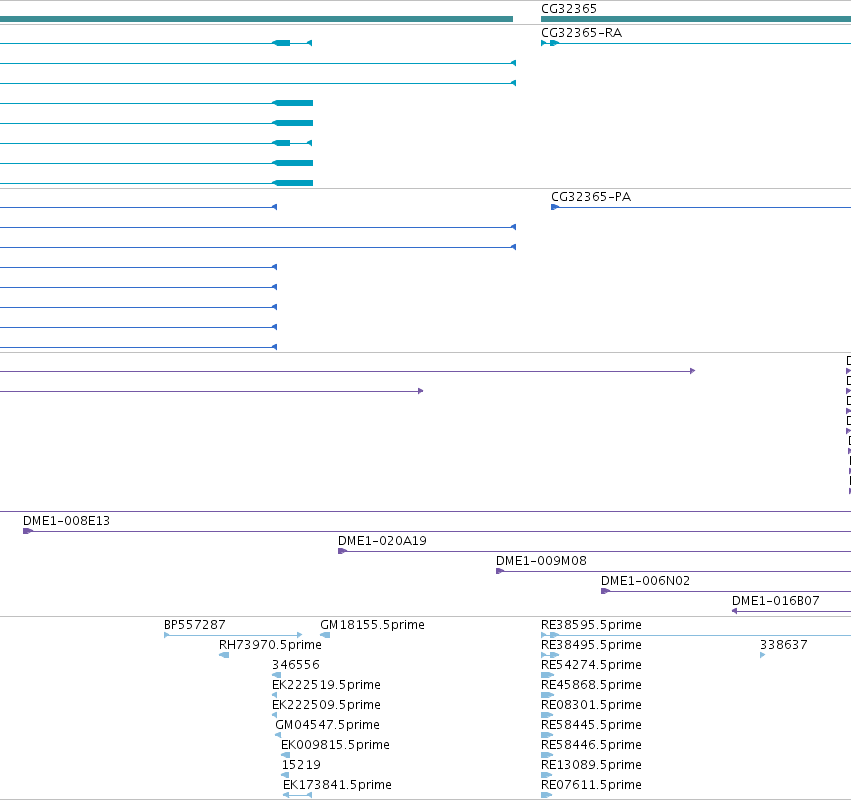The image size is (851, 800).
Task: Open the EK173841.5prime EST label
Action: [337, 785]
